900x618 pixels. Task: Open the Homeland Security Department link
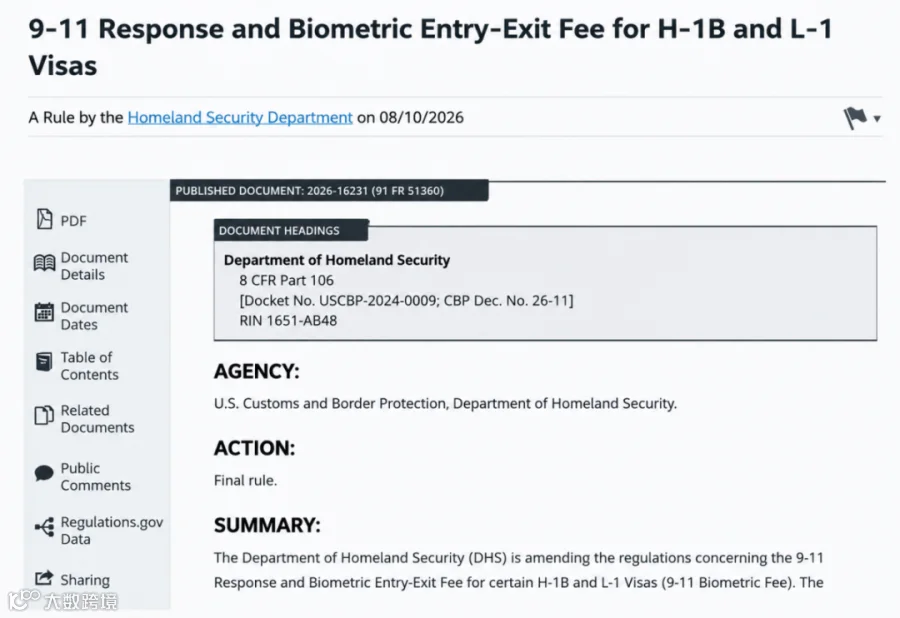click(240, 118)
